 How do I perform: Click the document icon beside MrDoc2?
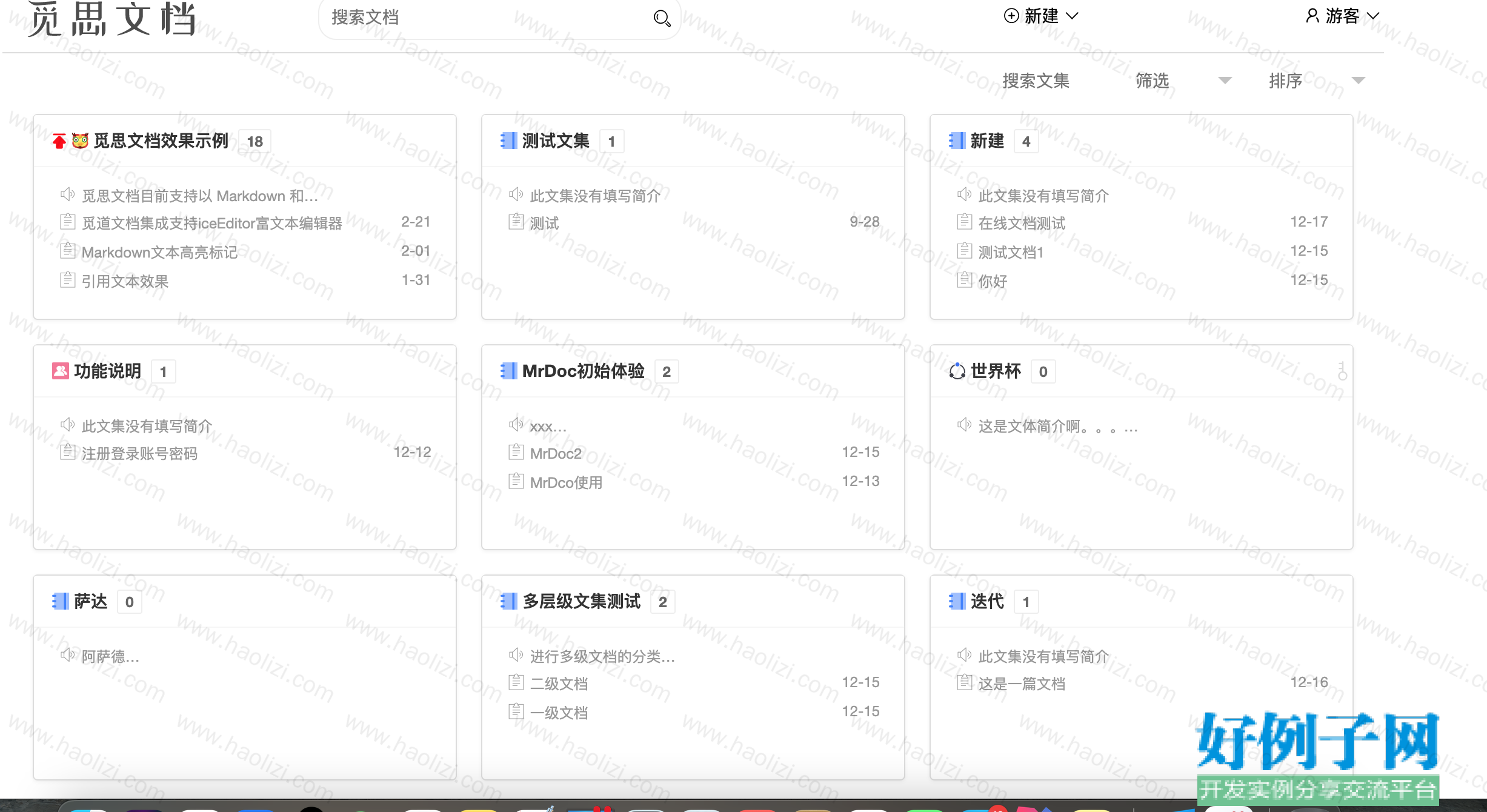click(516, 452)
